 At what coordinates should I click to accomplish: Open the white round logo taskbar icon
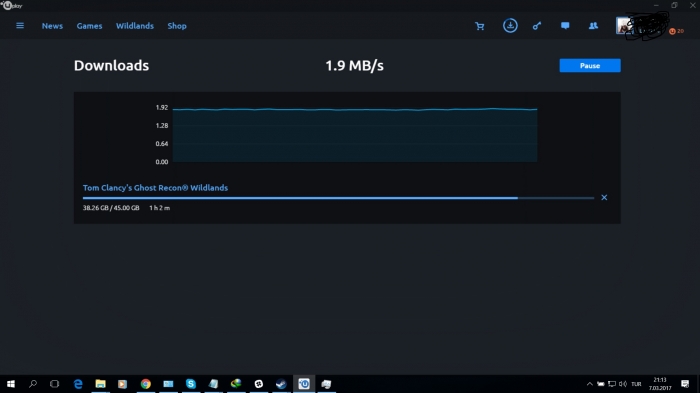pos(258,384)
